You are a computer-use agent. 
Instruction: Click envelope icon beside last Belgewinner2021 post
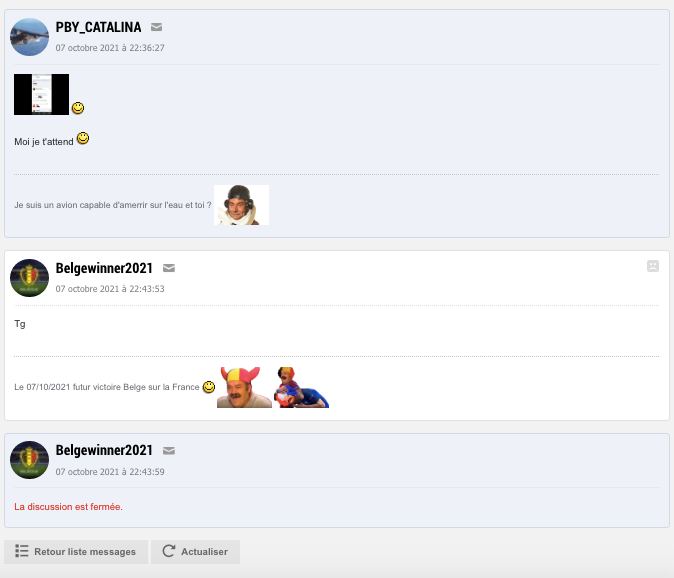(x=168, y=451)
